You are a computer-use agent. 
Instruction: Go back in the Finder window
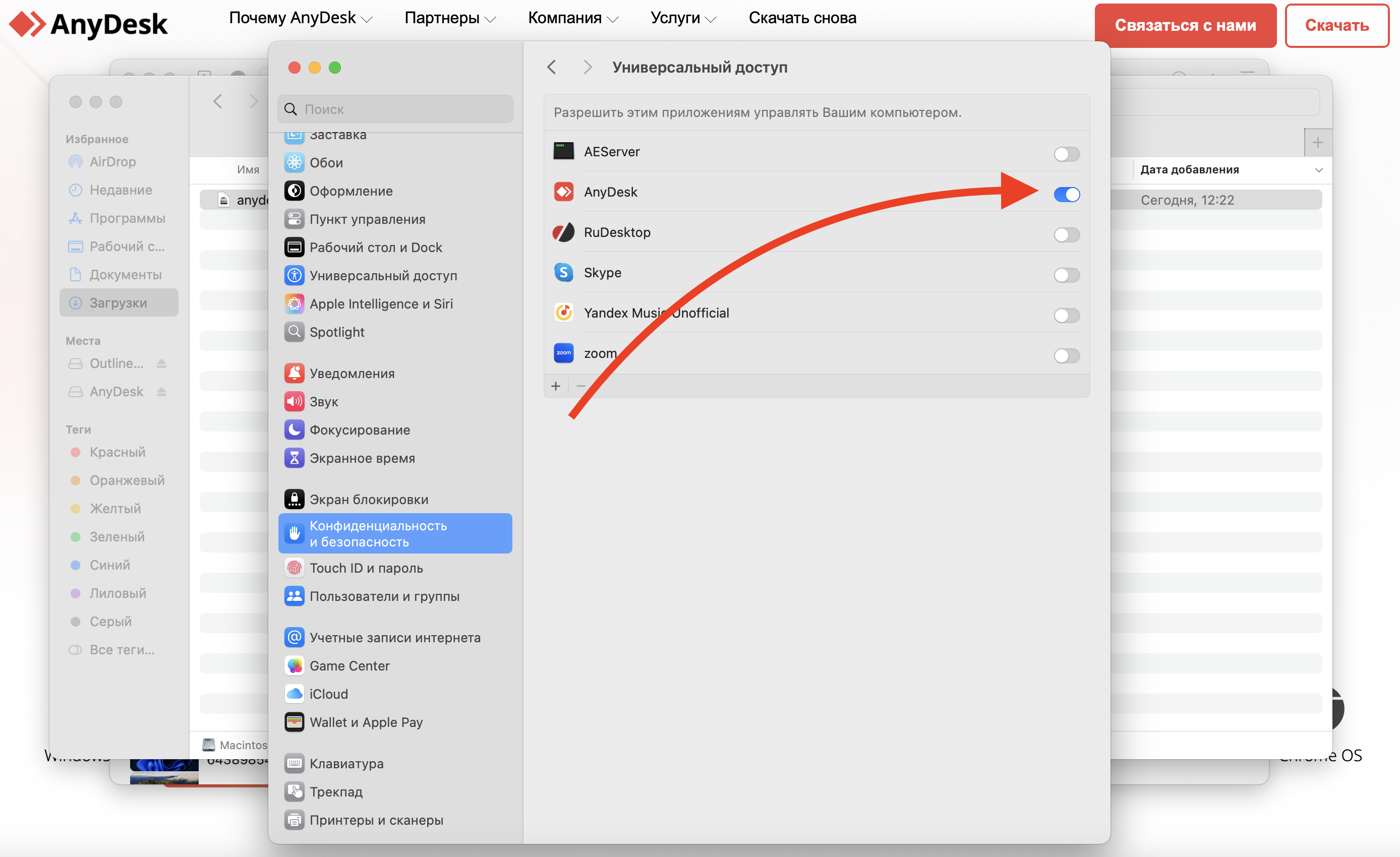pos(217,101)
